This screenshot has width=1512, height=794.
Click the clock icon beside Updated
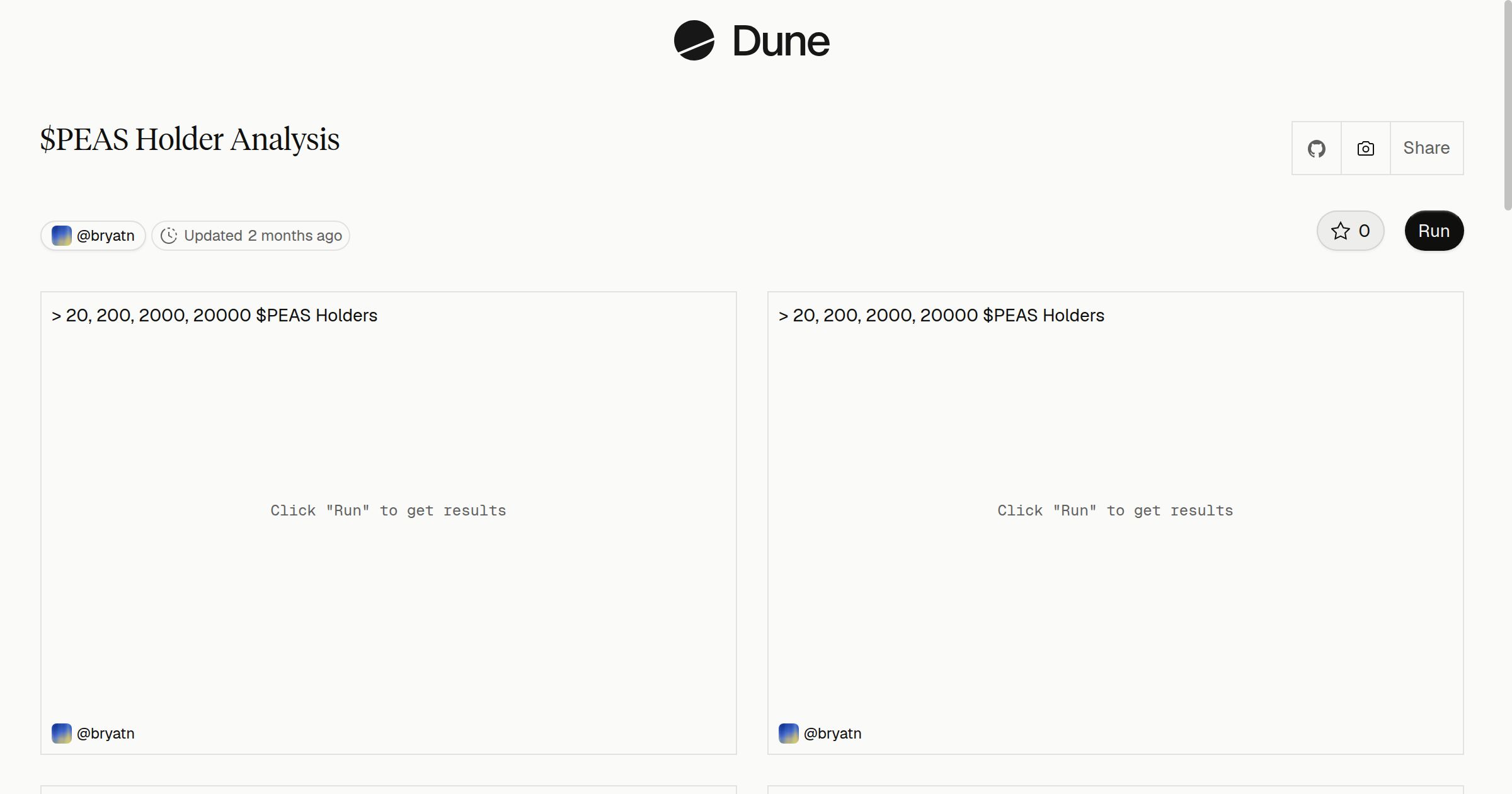pos(169,236)
